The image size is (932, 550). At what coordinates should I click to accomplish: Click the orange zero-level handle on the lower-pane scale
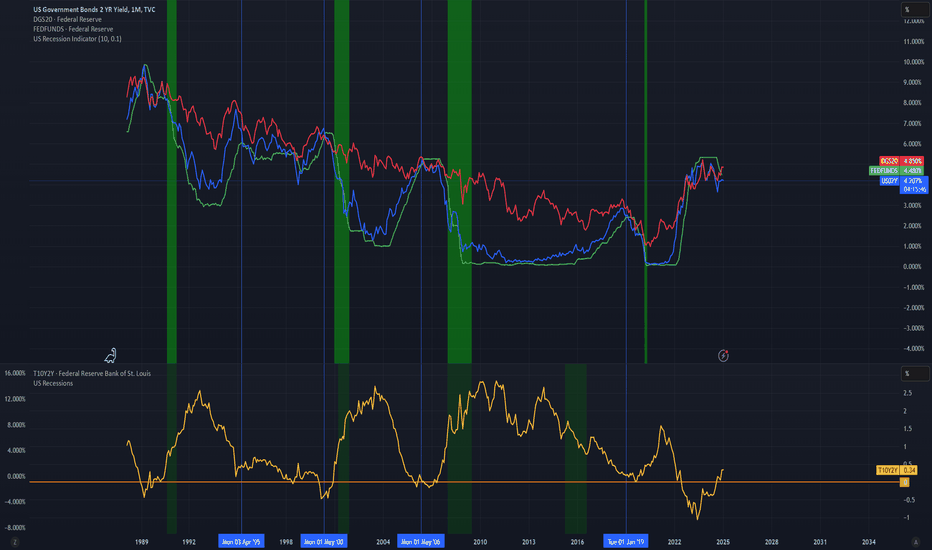905,482
